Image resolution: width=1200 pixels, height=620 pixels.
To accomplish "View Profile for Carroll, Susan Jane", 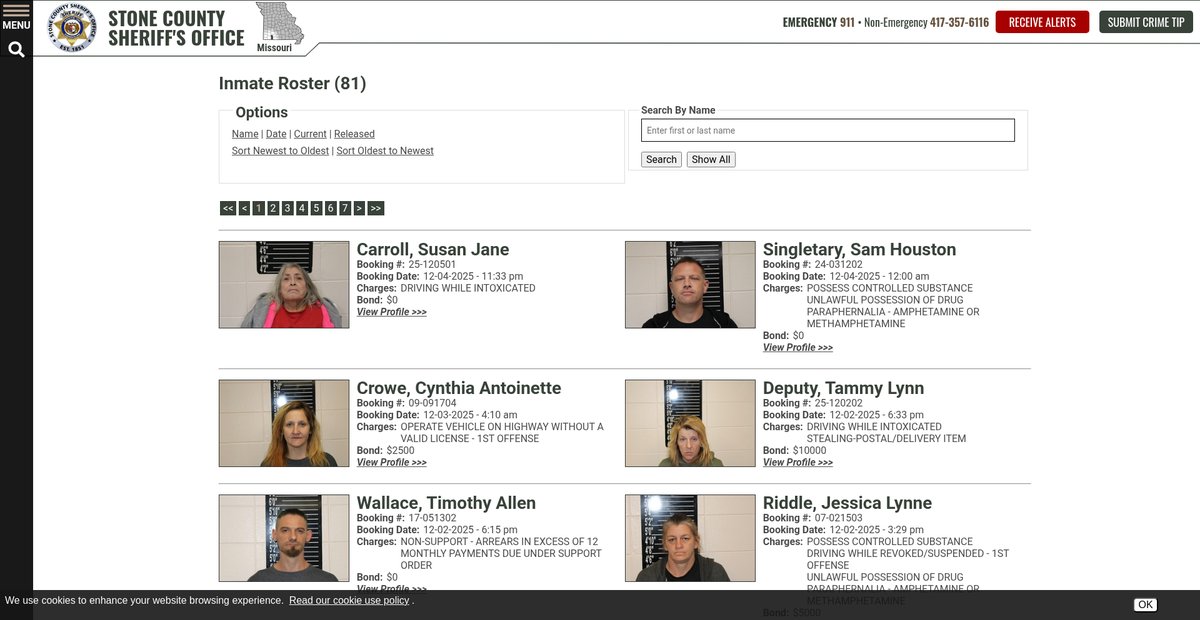I will click(392, 312).
